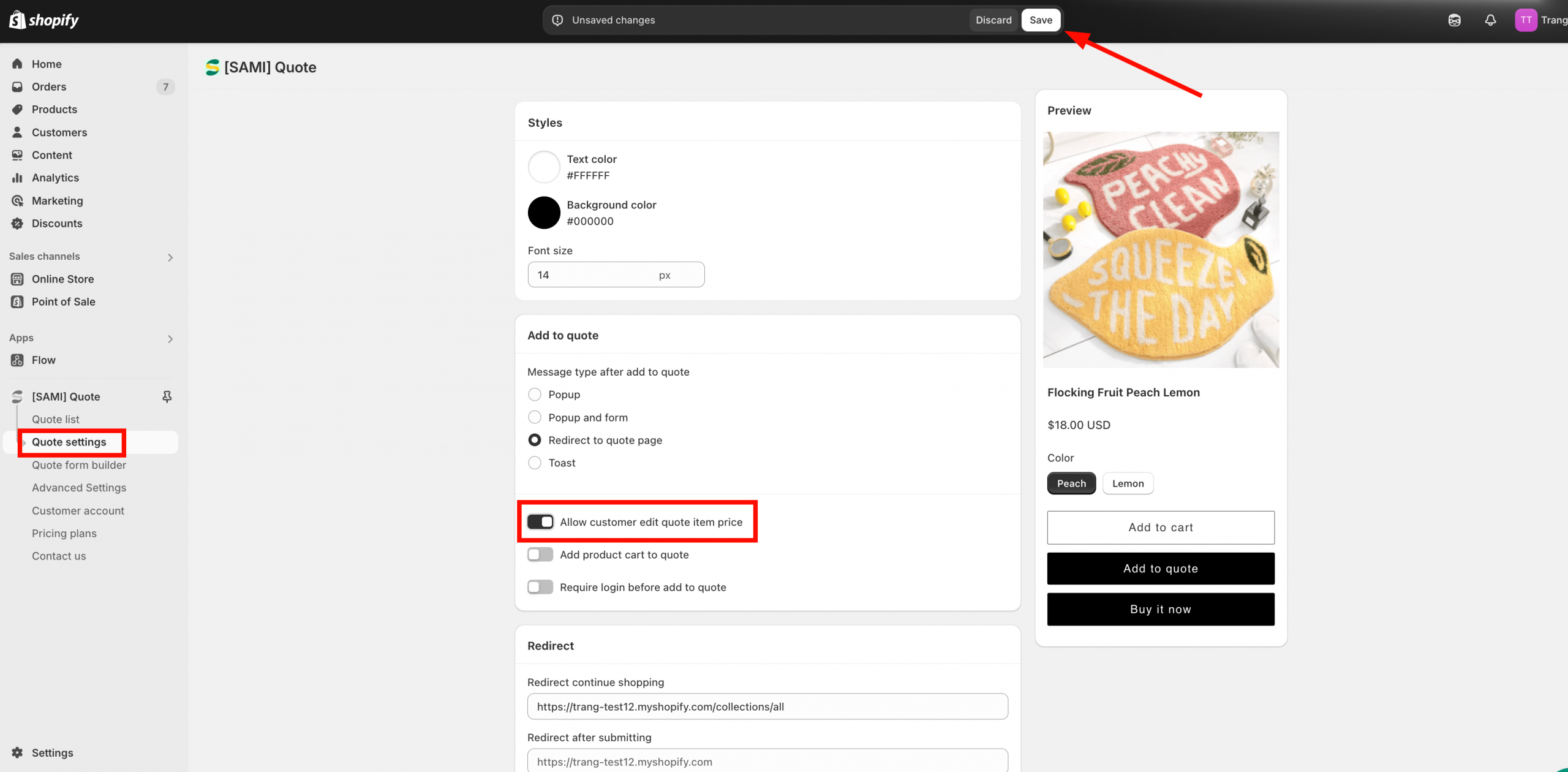Click Add to quote in preview
Screen dimensions: 1568x772
[x=1161, y=569]
